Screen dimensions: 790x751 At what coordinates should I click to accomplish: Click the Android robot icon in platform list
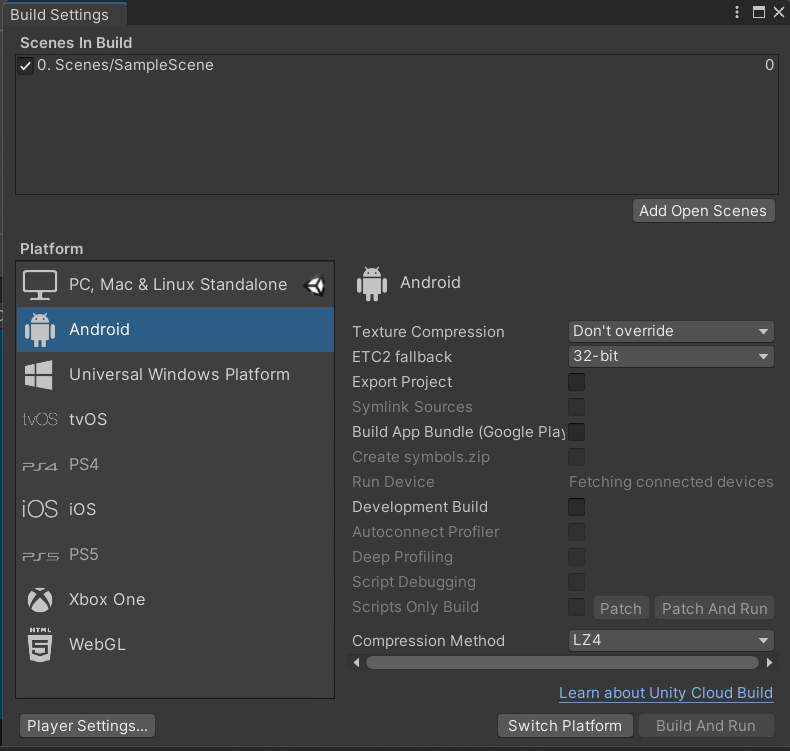40,330
